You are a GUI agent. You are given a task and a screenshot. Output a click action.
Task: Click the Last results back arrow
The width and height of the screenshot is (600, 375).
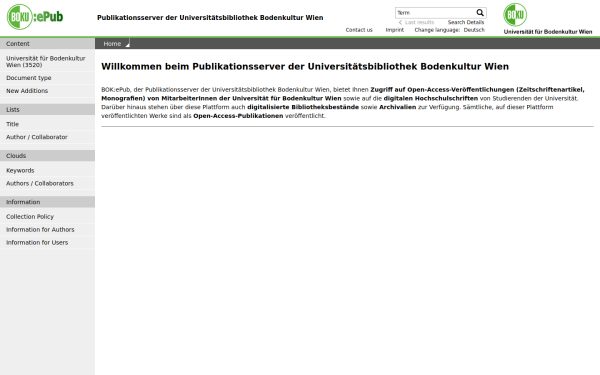click(x=400, y=22)
